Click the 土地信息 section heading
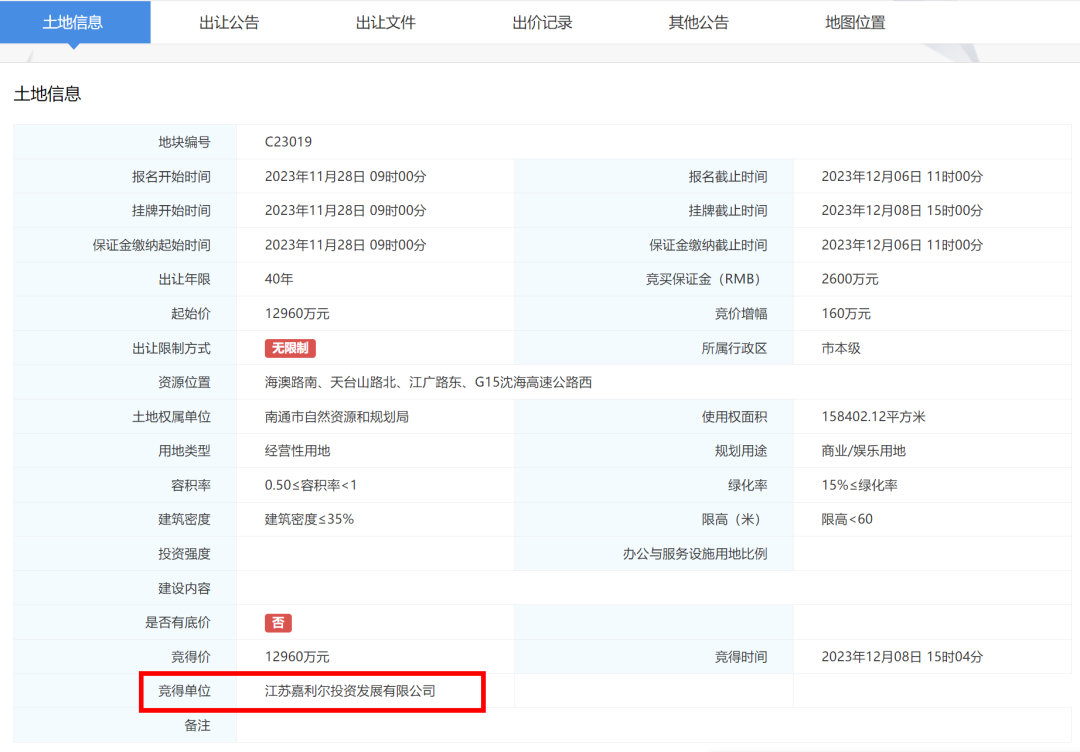 coord(48,94)
